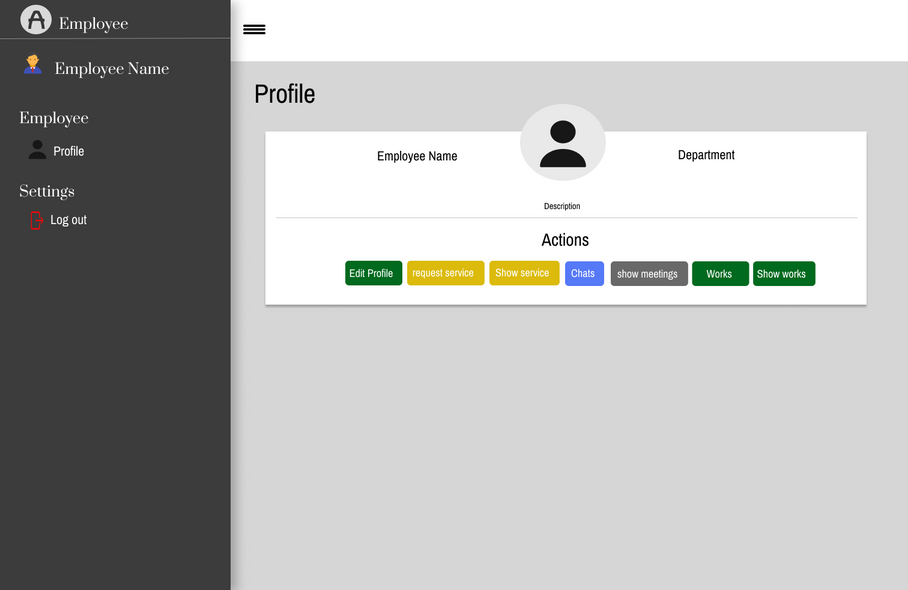
Task: Click the Employee Name text in card
Action: point(417,156)
